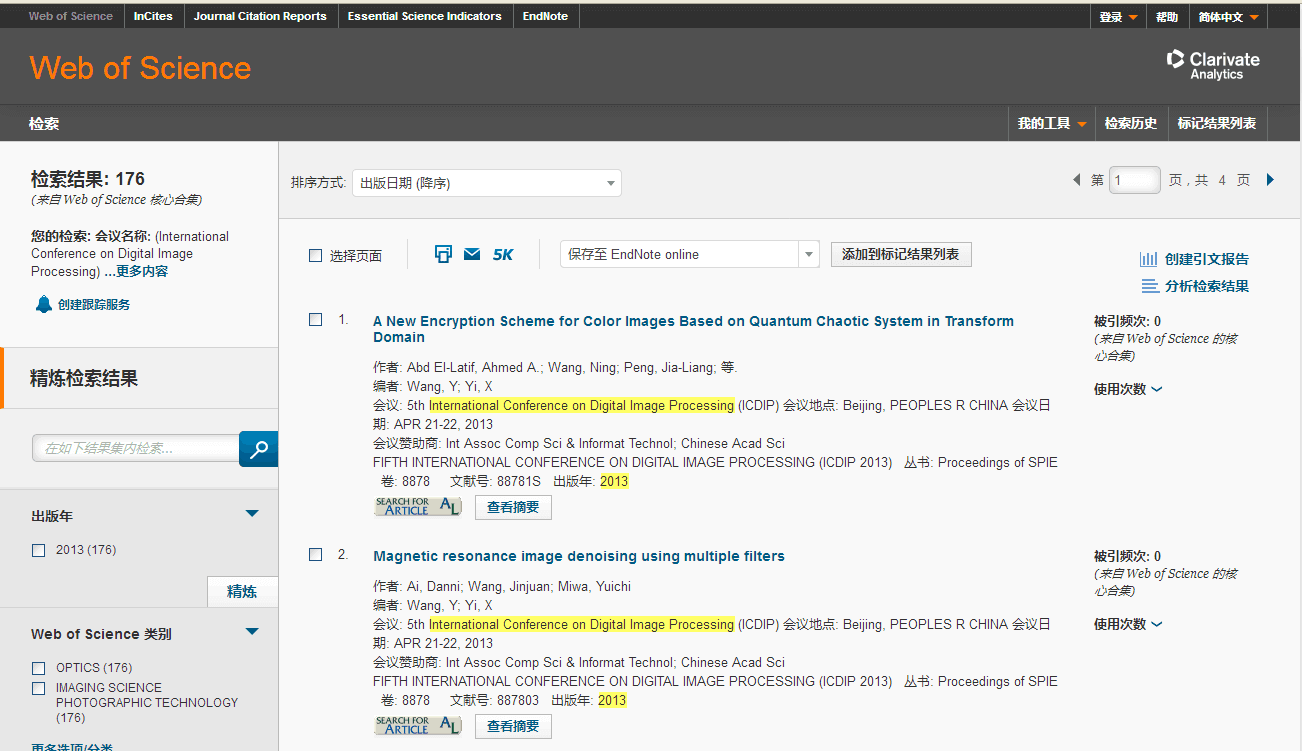Open the 登录 dropdown menu
Viewport: 1302px width, 751px height.
tap(1118, 17)
